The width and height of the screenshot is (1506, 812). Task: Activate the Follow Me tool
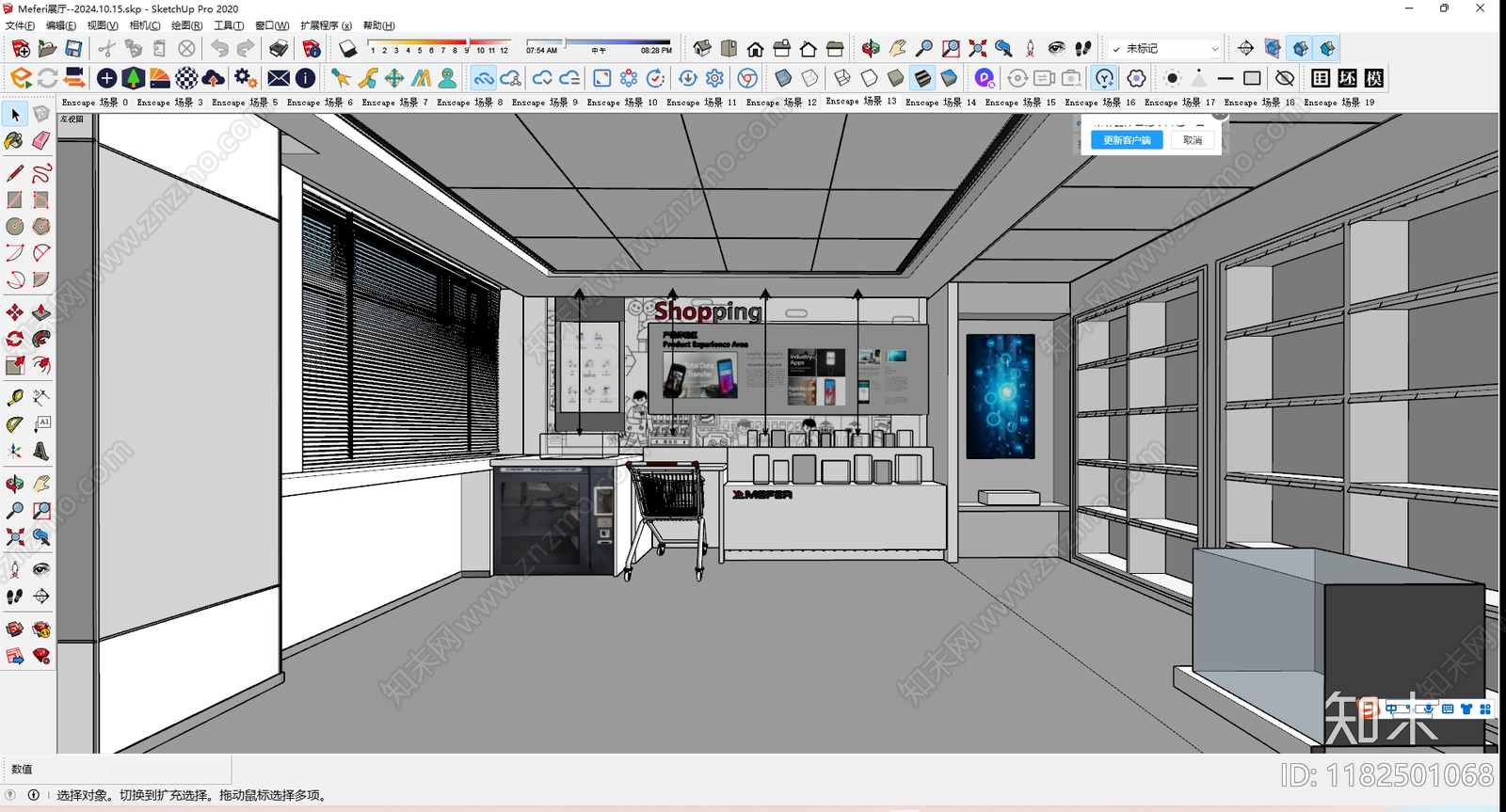pyautogui.click(x=41, y=338)
